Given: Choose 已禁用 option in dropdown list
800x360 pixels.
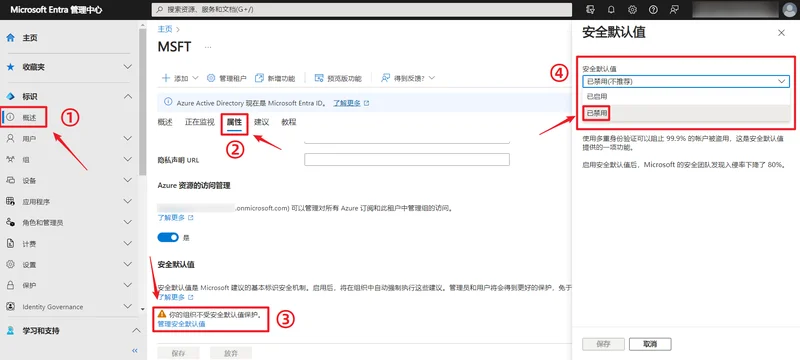Looking at the screenshot, I should [x=686, y=113].
